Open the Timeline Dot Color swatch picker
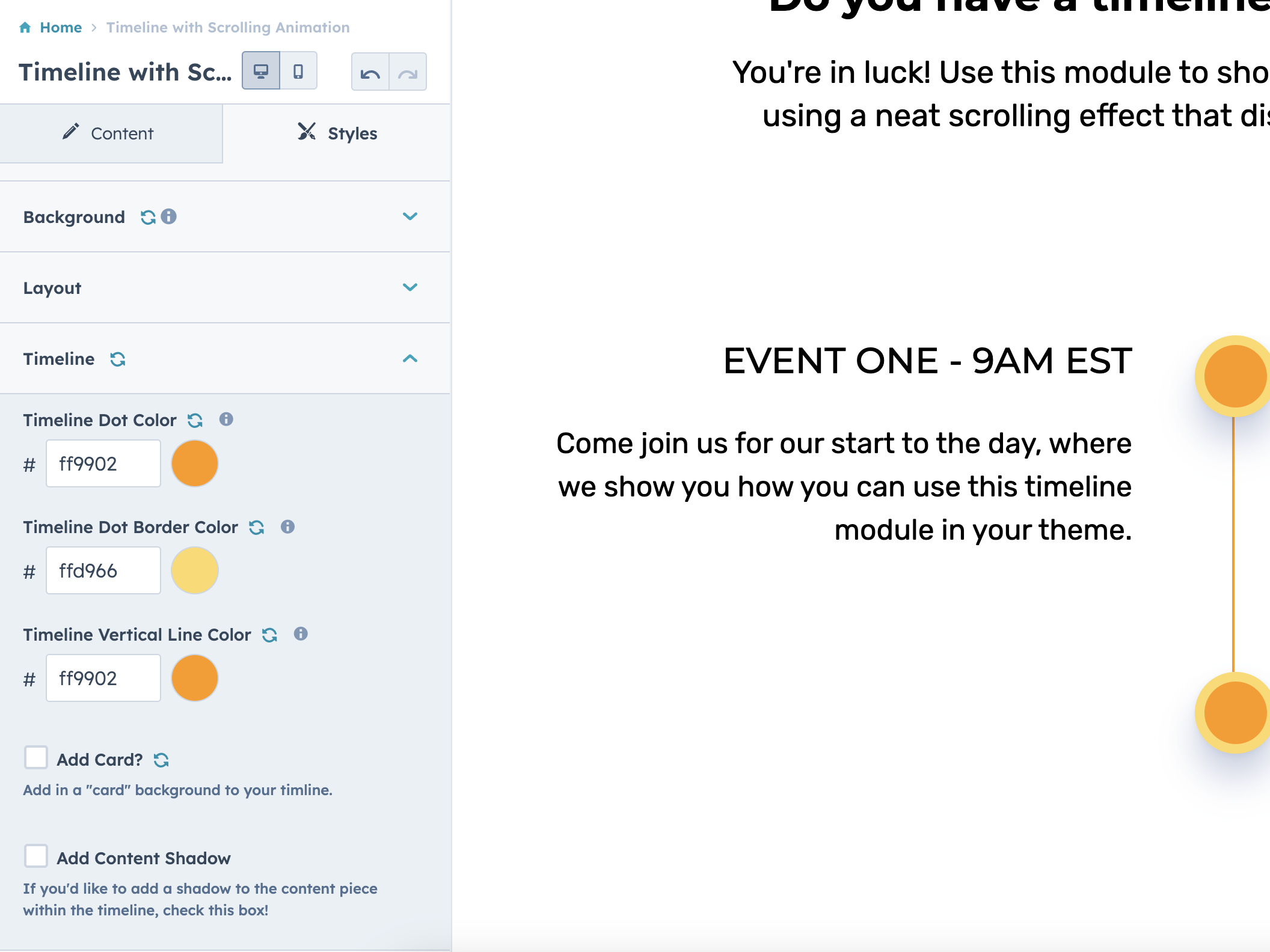 pos(194,463)
